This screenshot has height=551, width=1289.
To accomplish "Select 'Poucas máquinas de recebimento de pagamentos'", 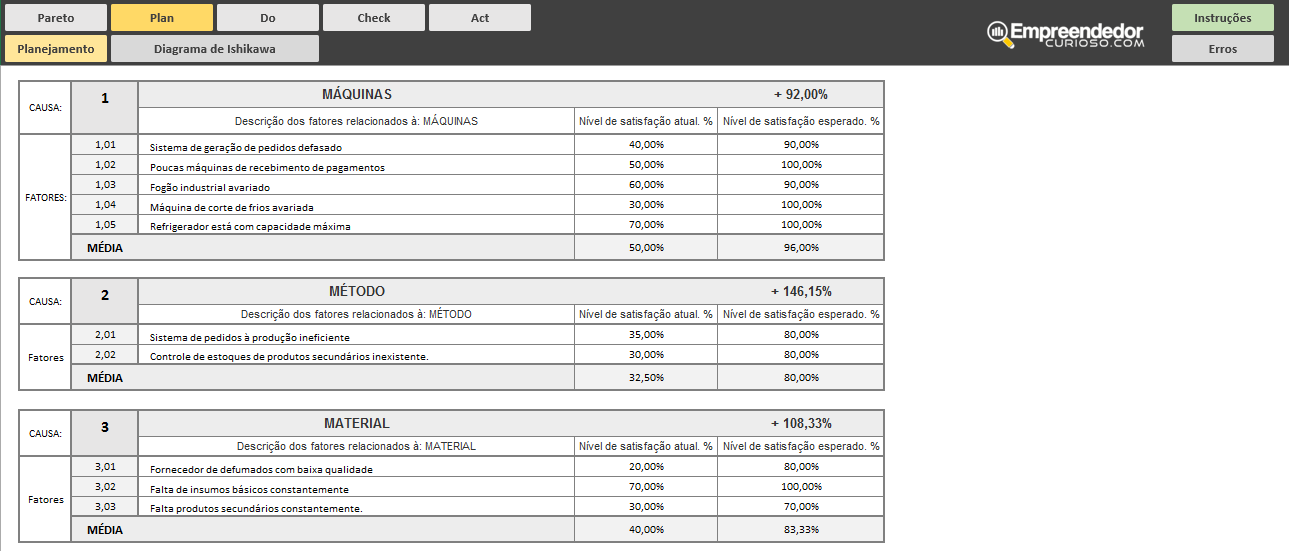I will 356,165.
